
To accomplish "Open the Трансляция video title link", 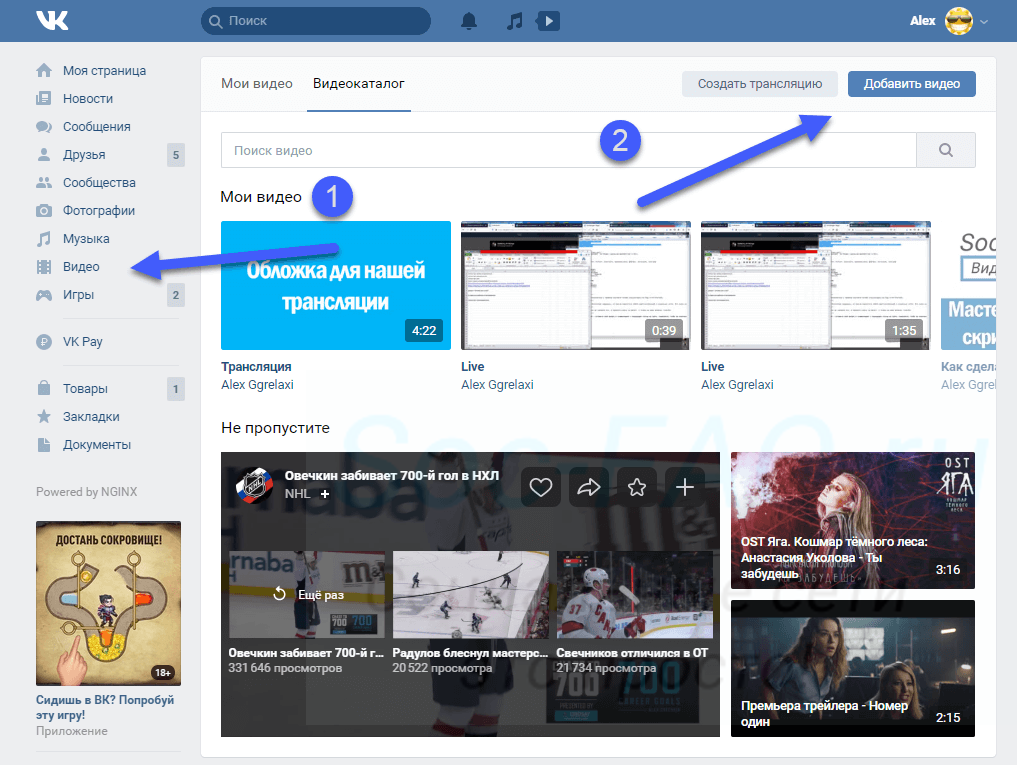I will pyautogui.click(x=256, y=367).
